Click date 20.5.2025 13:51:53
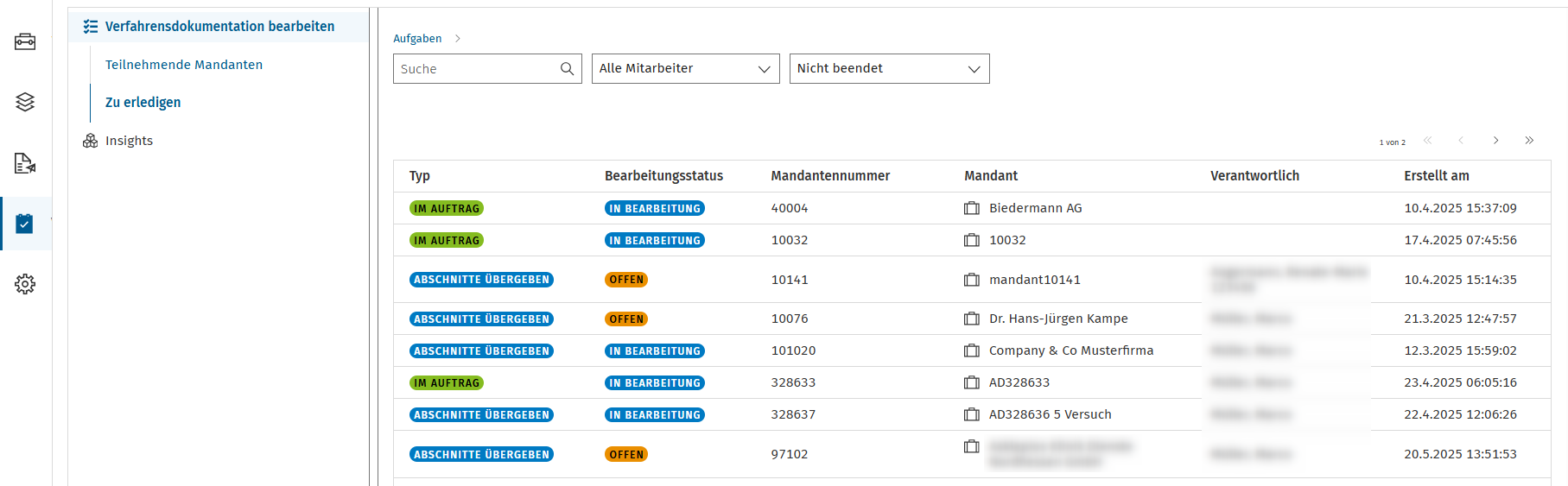This screenshot has width=1568, height=486. point(1460,454)
